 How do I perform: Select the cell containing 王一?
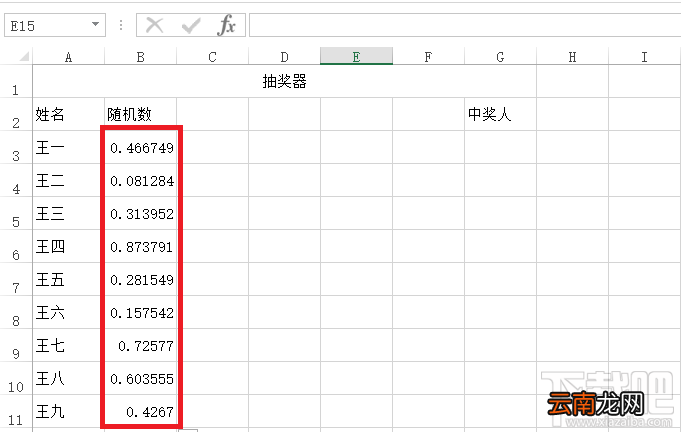(69, 147)
